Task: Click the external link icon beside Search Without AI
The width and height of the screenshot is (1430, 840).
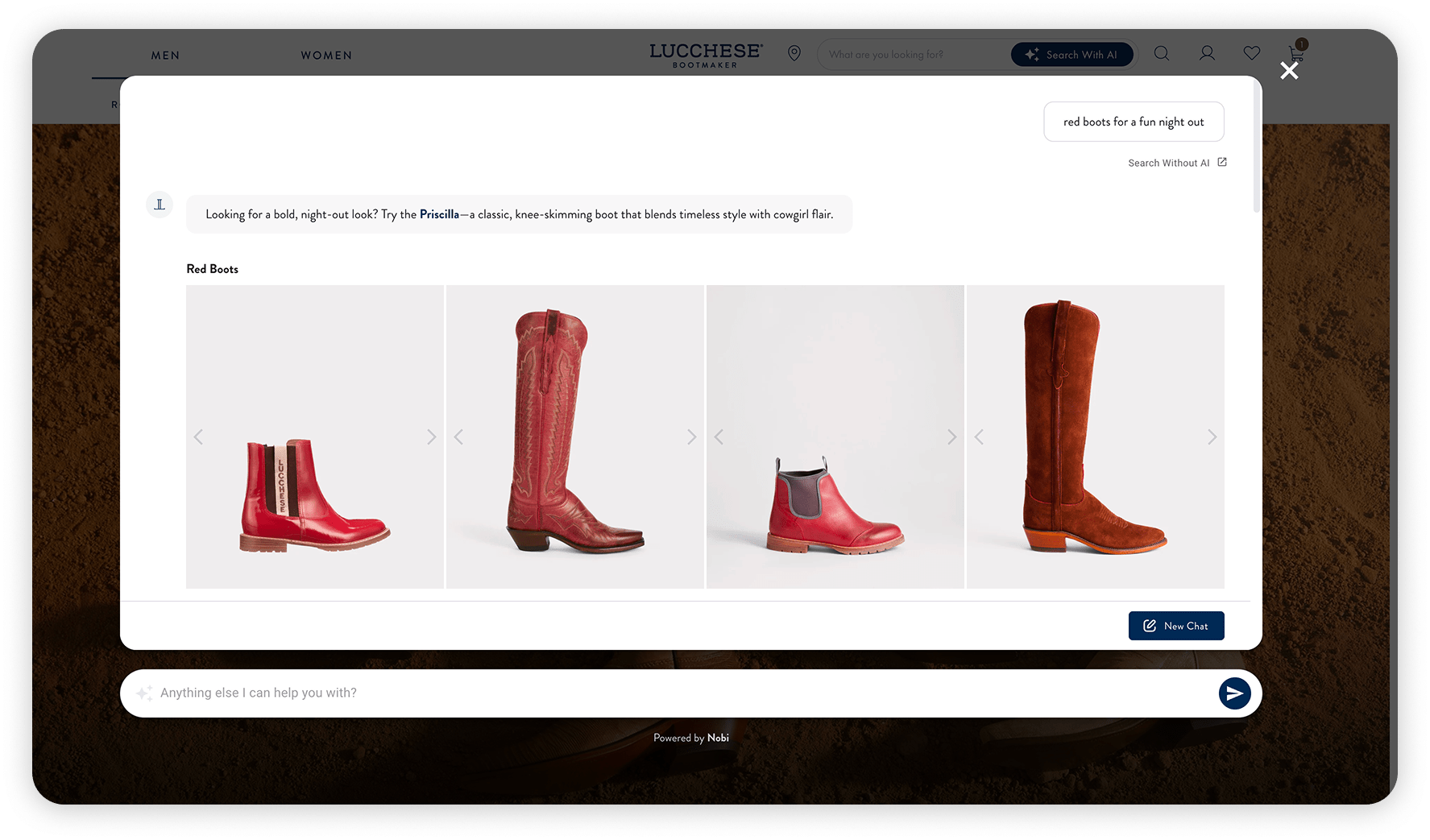Action: pyautogui.click(x=1222, y=163)
